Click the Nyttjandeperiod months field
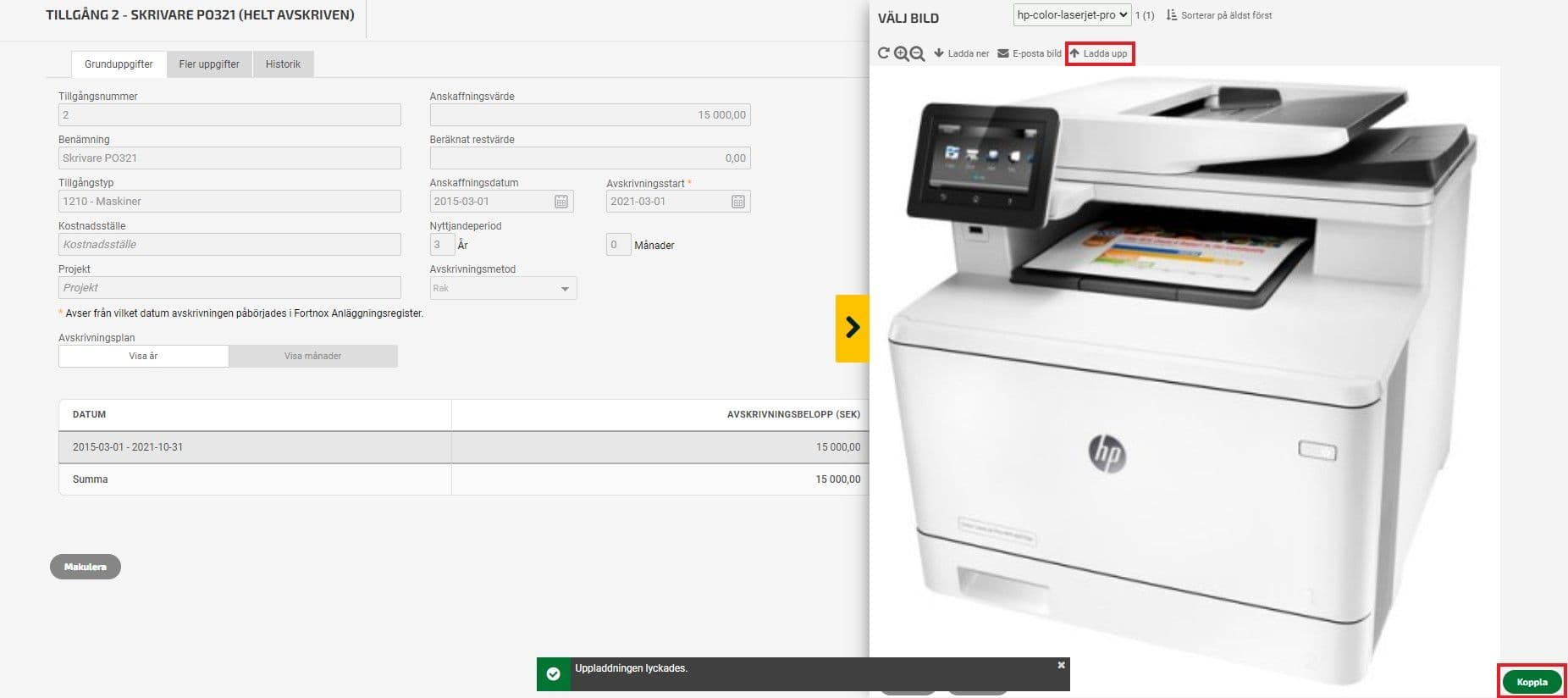Image resolution: width=1568 pixels, height=698 pixels. pyautogui.click(x=618, y=245)
